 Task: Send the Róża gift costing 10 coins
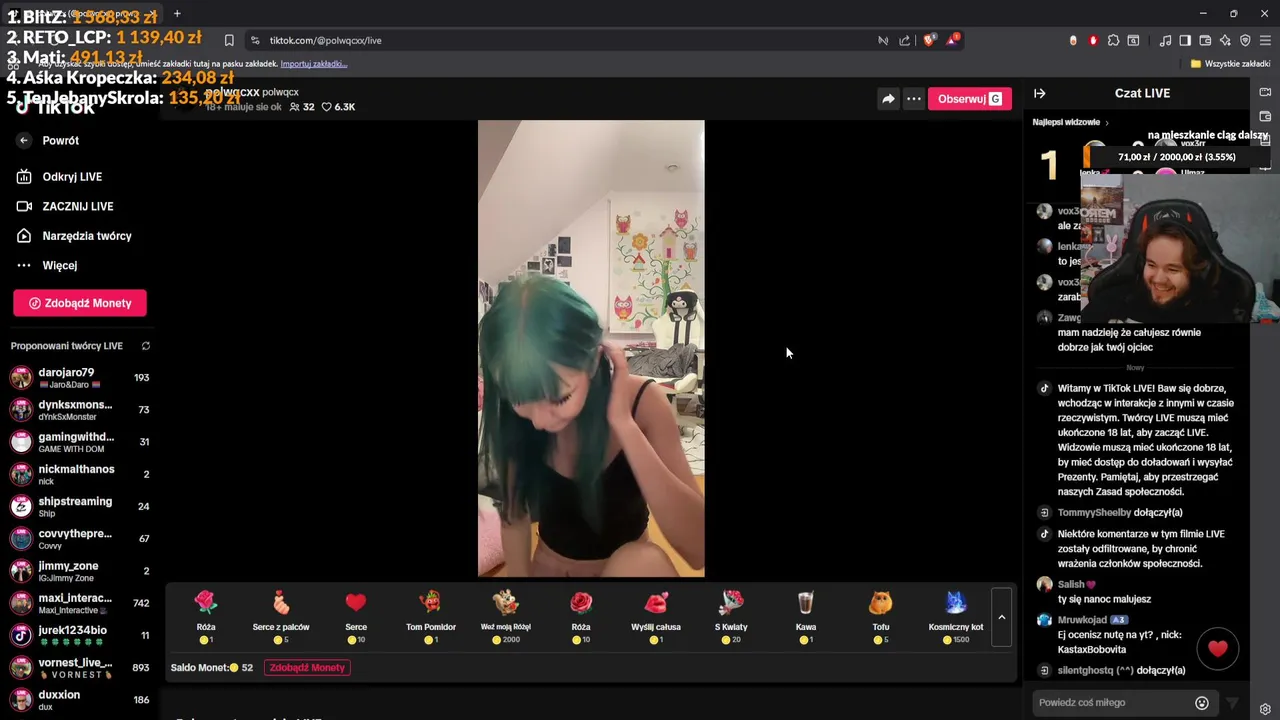pos(581,616)
